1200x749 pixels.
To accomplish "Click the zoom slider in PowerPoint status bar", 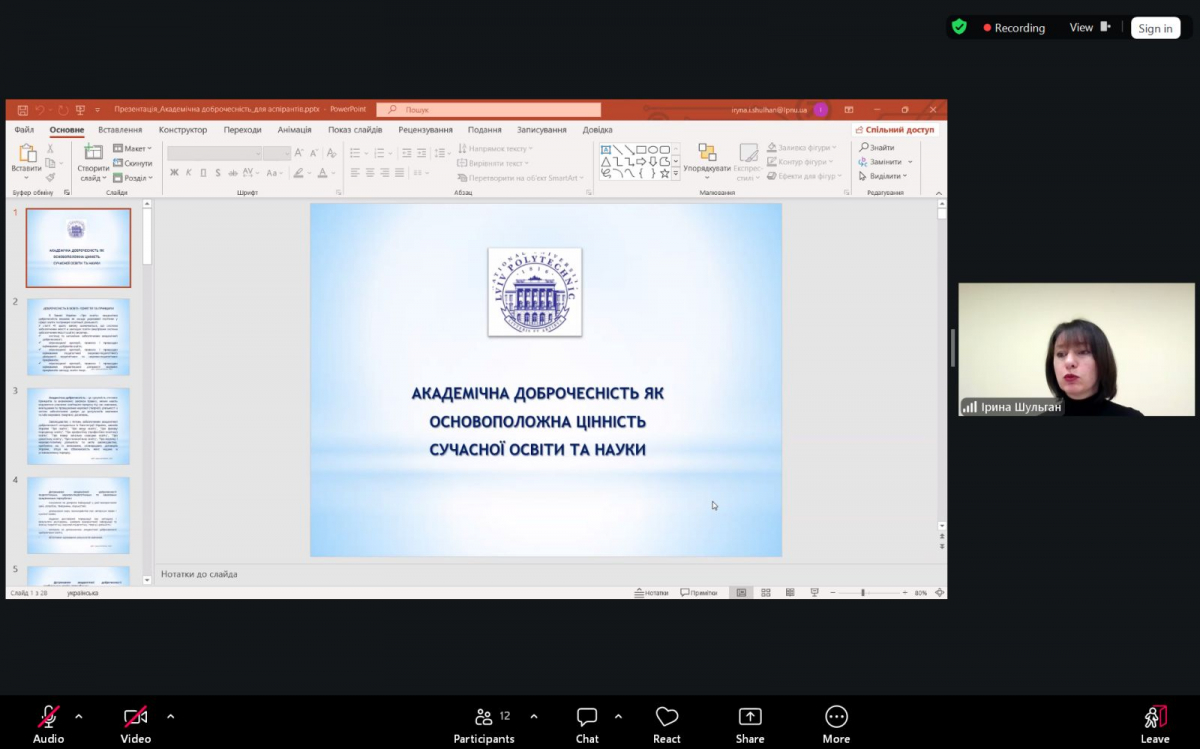I will [863, 593].
